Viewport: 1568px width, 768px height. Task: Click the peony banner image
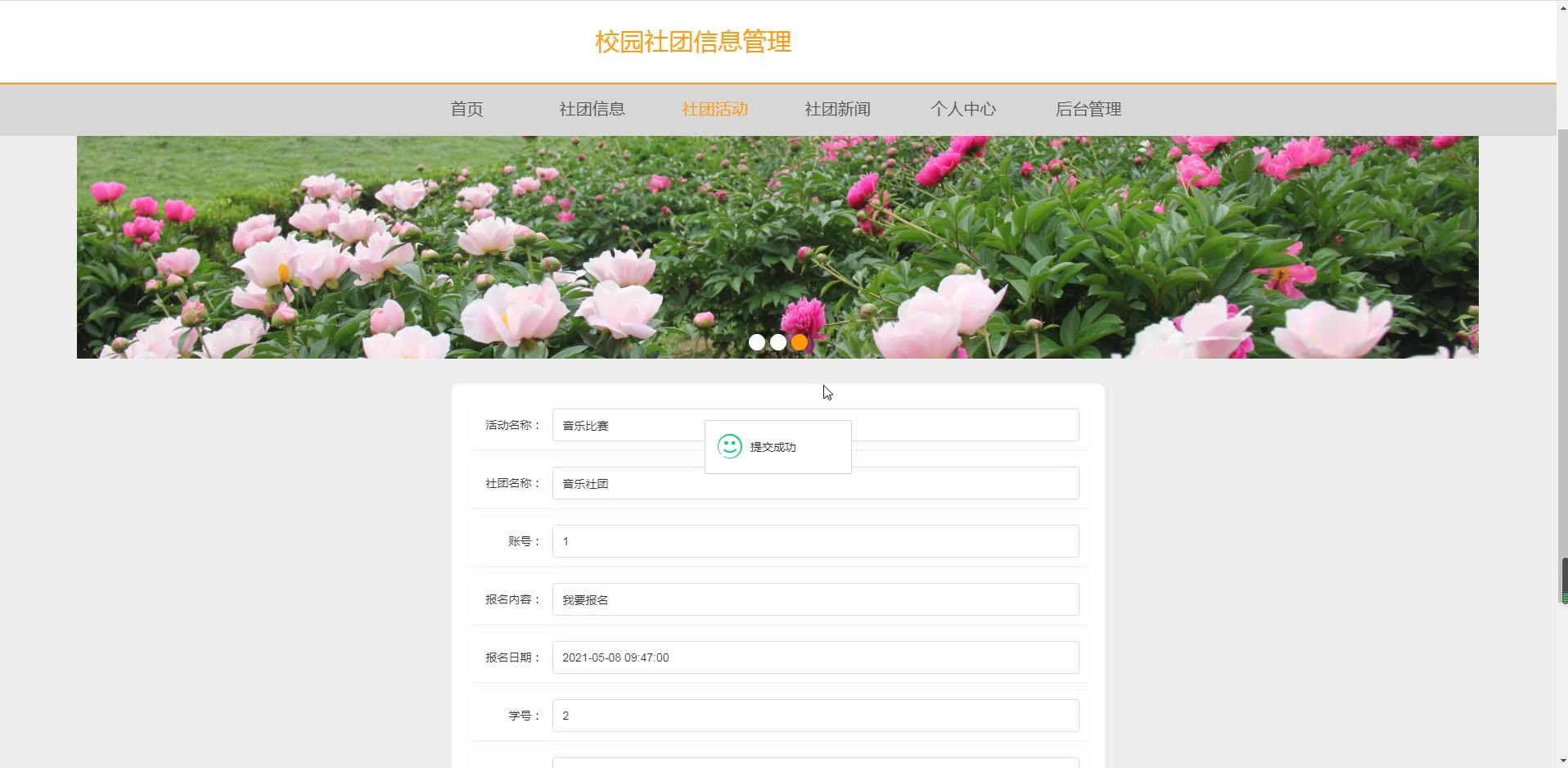777,247
